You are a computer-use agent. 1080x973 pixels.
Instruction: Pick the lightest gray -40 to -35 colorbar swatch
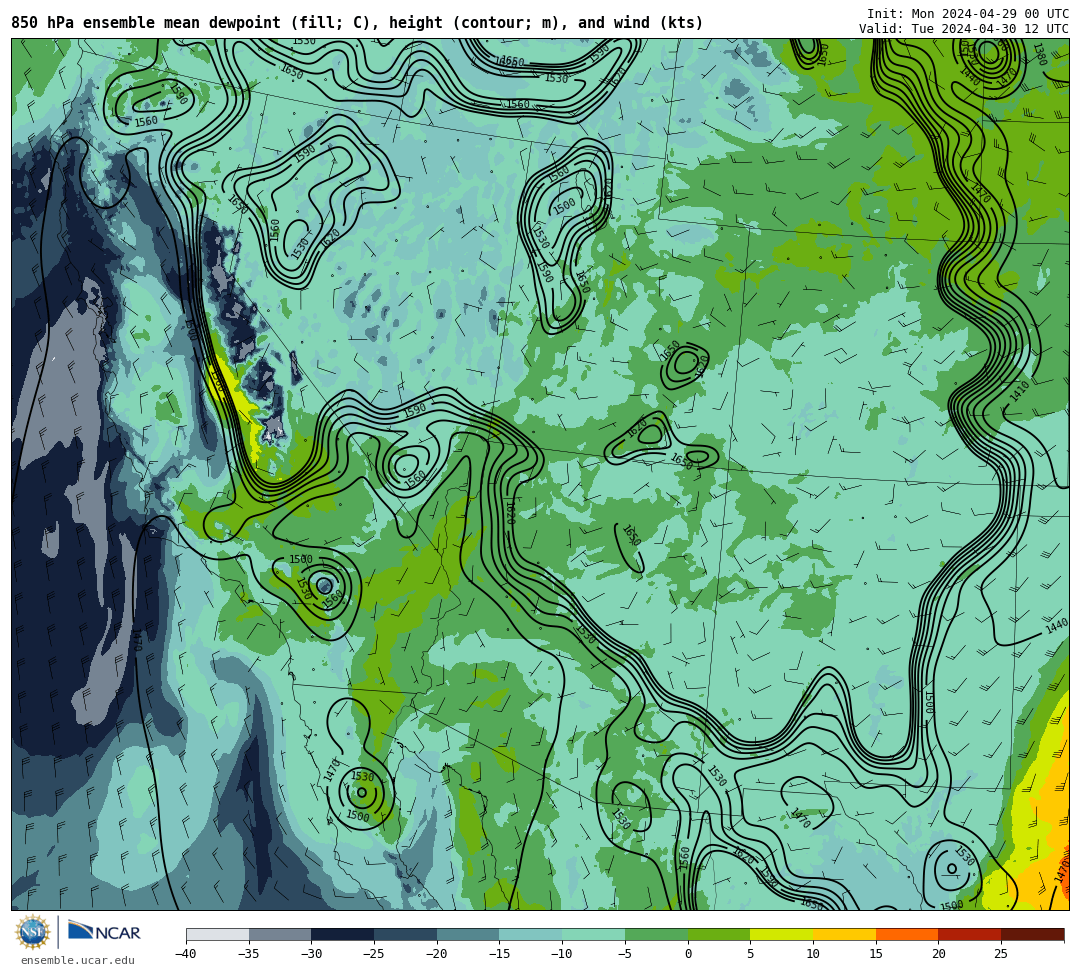click(218, 934)
